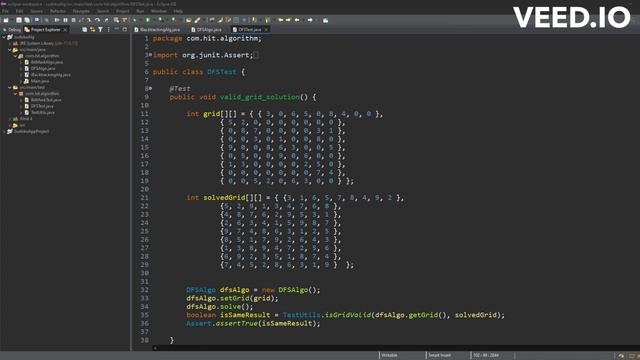640x360 pixels.
Task: Click the Step Over icon
Action: pos(97,20)
